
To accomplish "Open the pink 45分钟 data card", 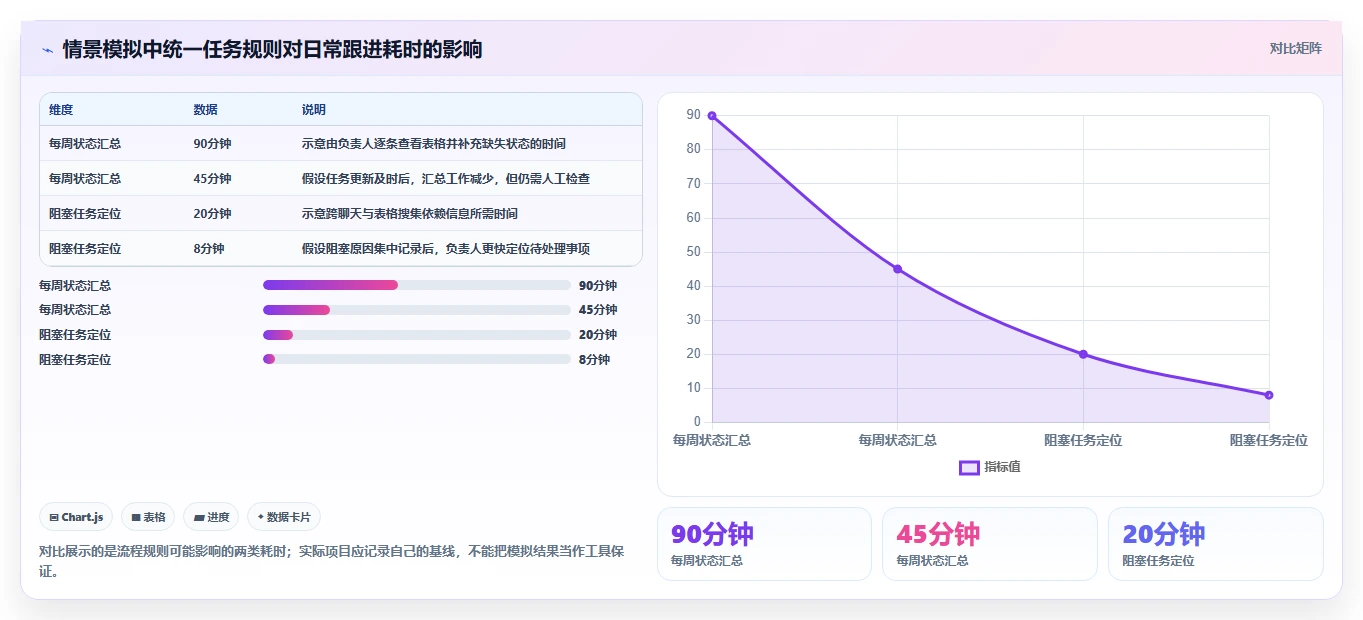I will (990, 544).
